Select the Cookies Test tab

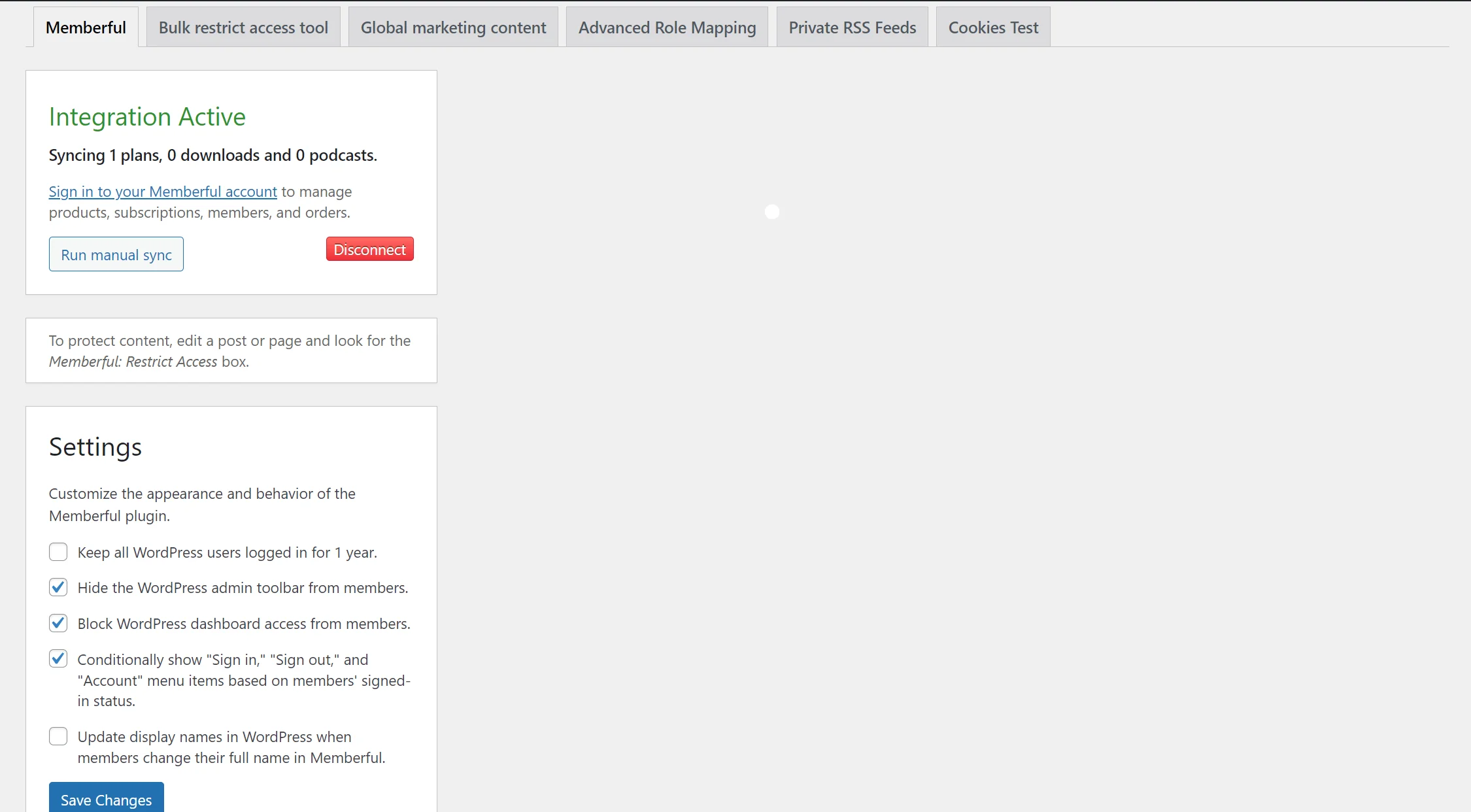pyautogui.click(x=993, y=27)
